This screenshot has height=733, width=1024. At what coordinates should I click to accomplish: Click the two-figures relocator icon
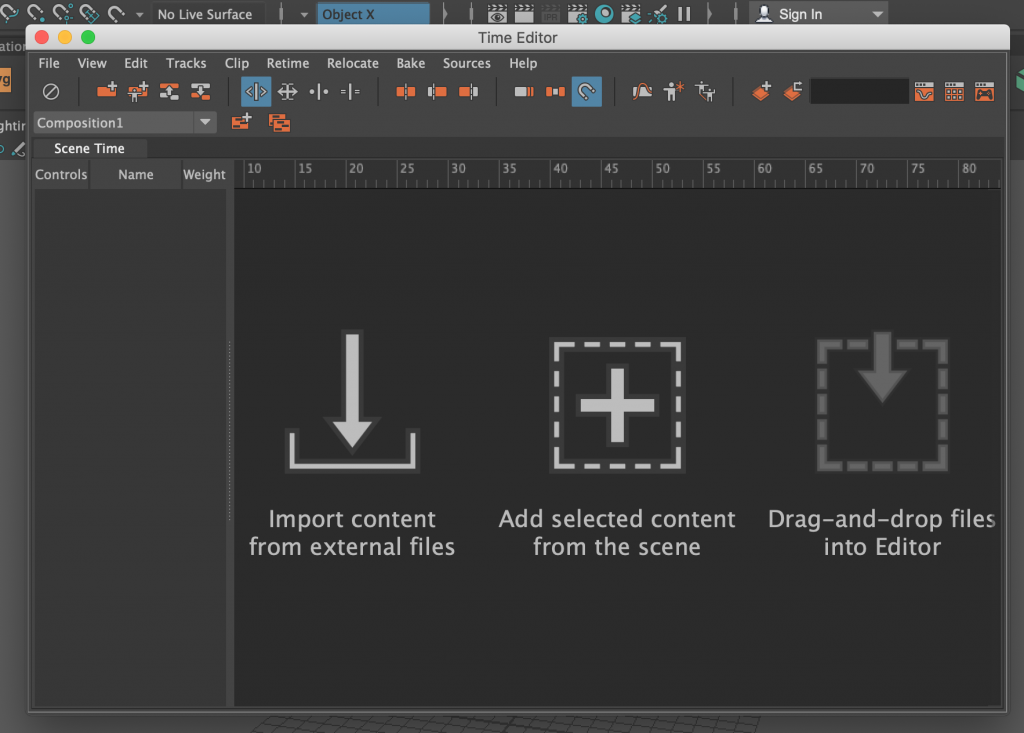point(705,91)
